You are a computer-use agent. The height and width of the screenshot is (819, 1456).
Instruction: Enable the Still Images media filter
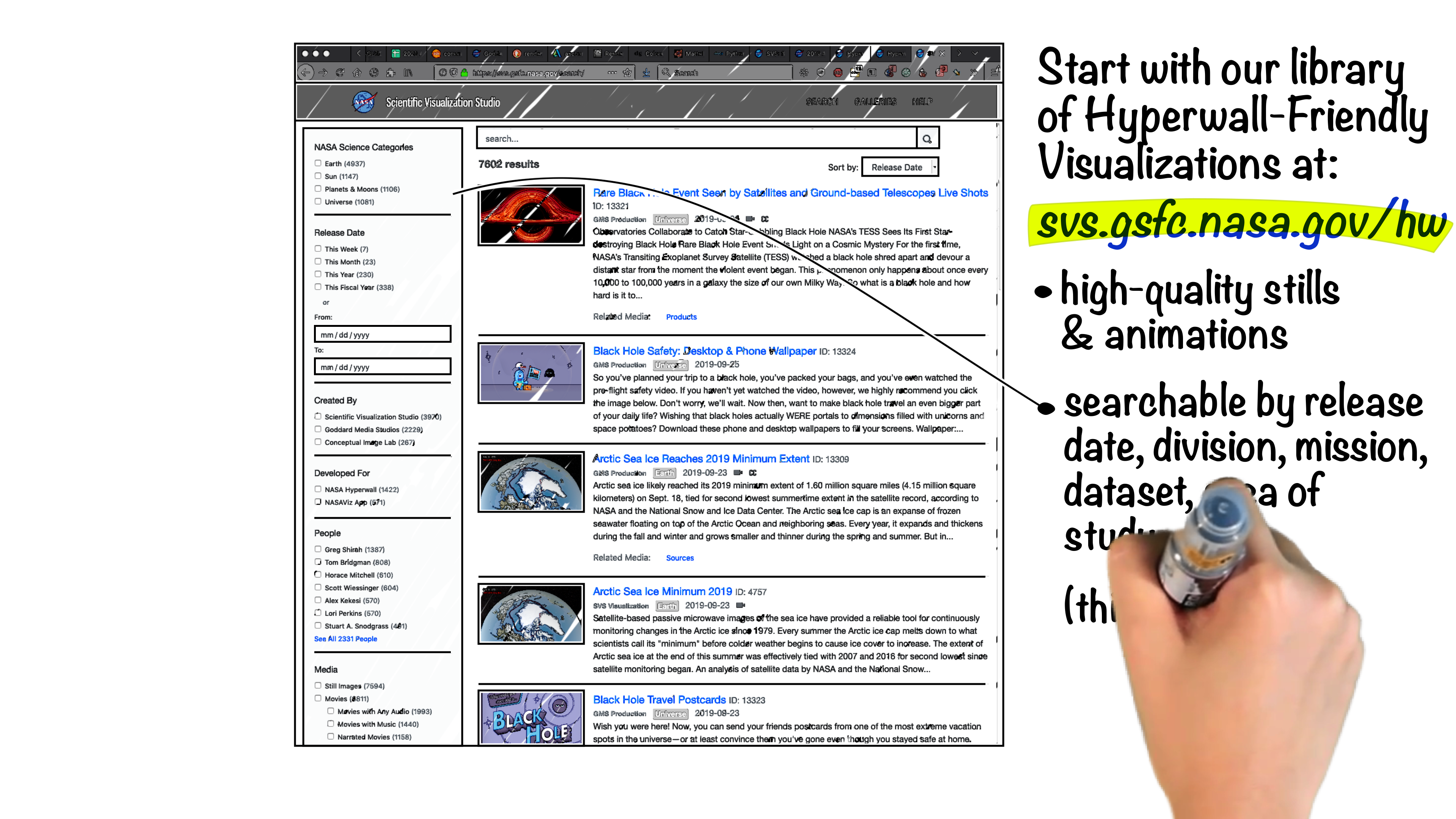click(x=318, y=686)
